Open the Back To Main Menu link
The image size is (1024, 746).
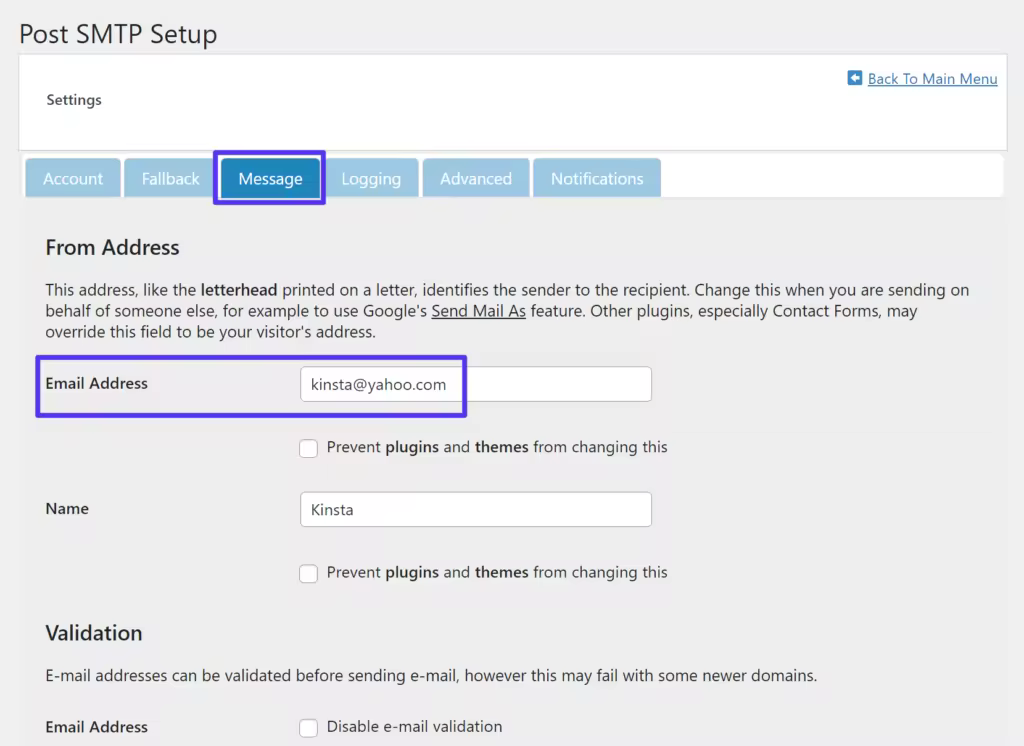tap(932, 78)
